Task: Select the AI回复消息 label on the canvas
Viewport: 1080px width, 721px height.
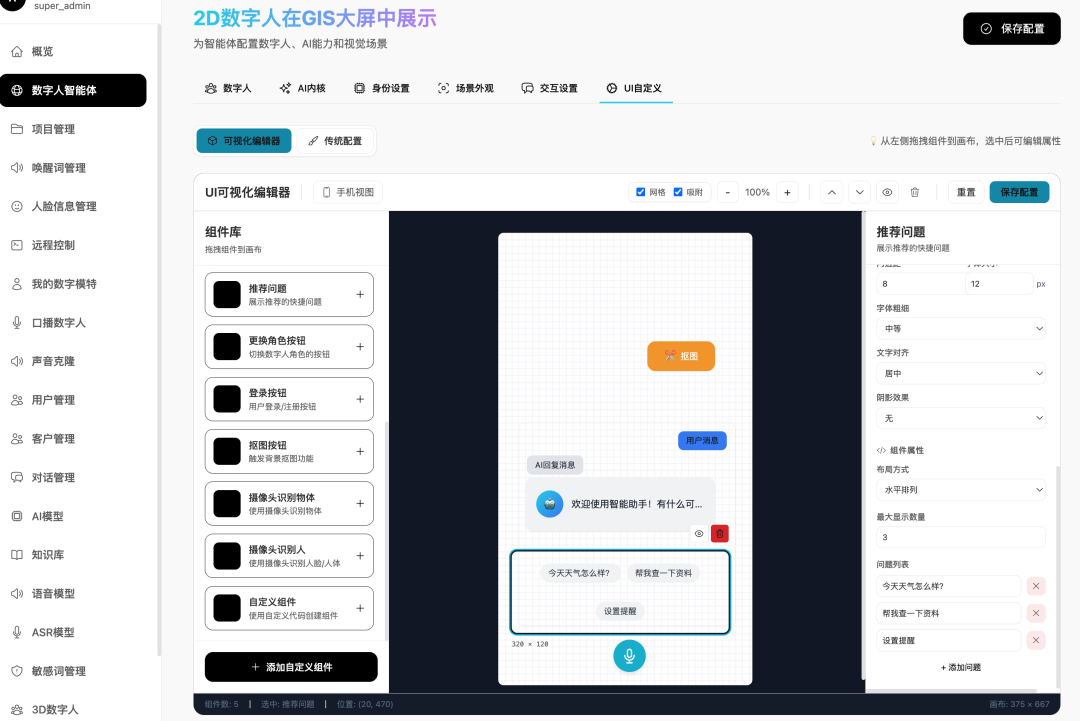Action: coord(554,465)
